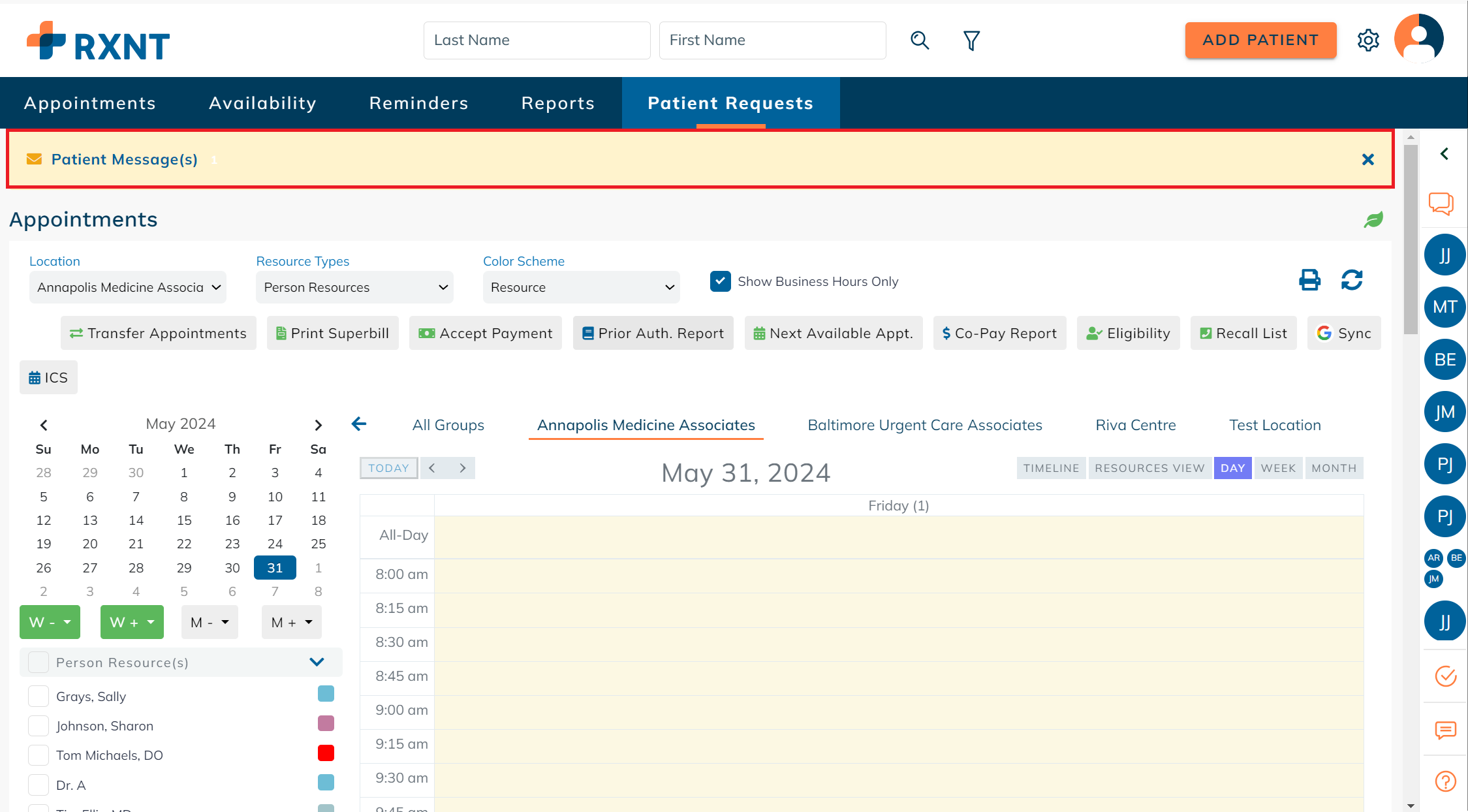The height and width of the screenshot is (812, 1468).
Task: Click the Grays, Sally blue color swatch
Action: (x=326, y=693)
